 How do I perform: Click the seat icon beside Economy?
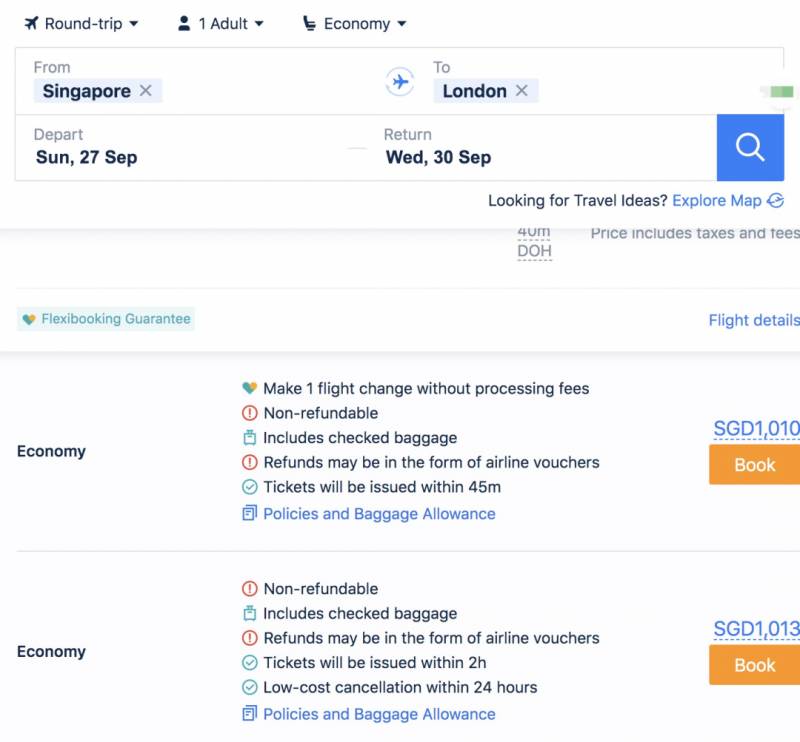click(x=310, y=23)
